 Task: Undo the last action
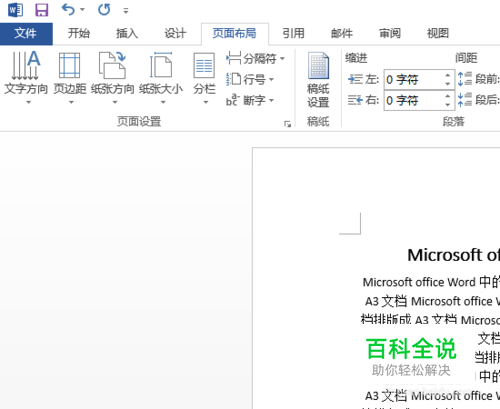tap(68, 10)
